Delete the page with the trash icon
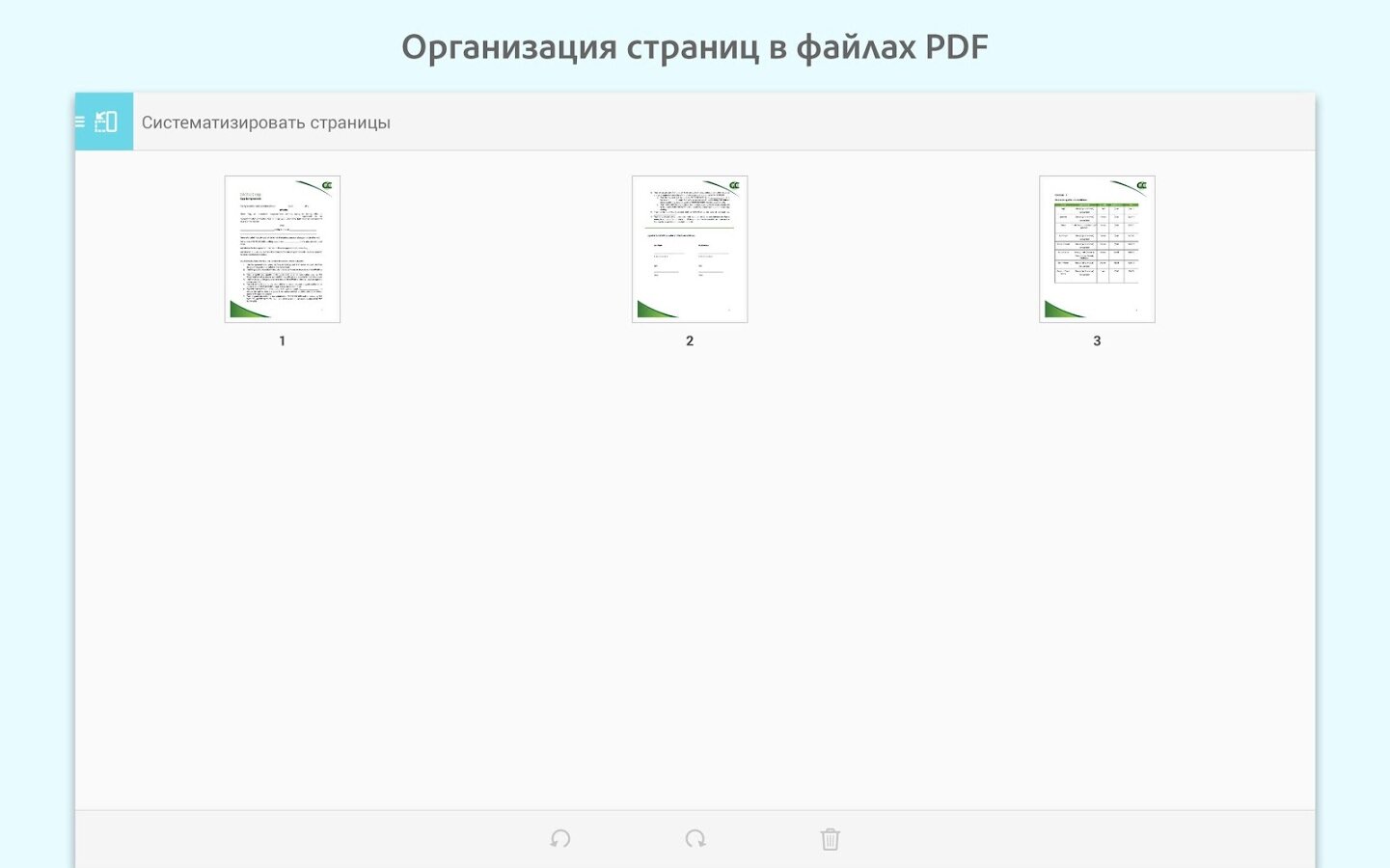The height and width of the screenshot is (868, 1390). 830,839
